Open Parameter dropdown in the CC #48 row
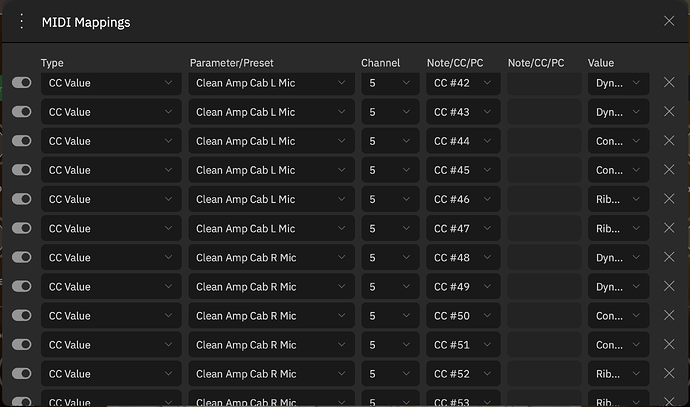Image resolution: width=690 pixels, height=407 pixels. coord(272,257)
